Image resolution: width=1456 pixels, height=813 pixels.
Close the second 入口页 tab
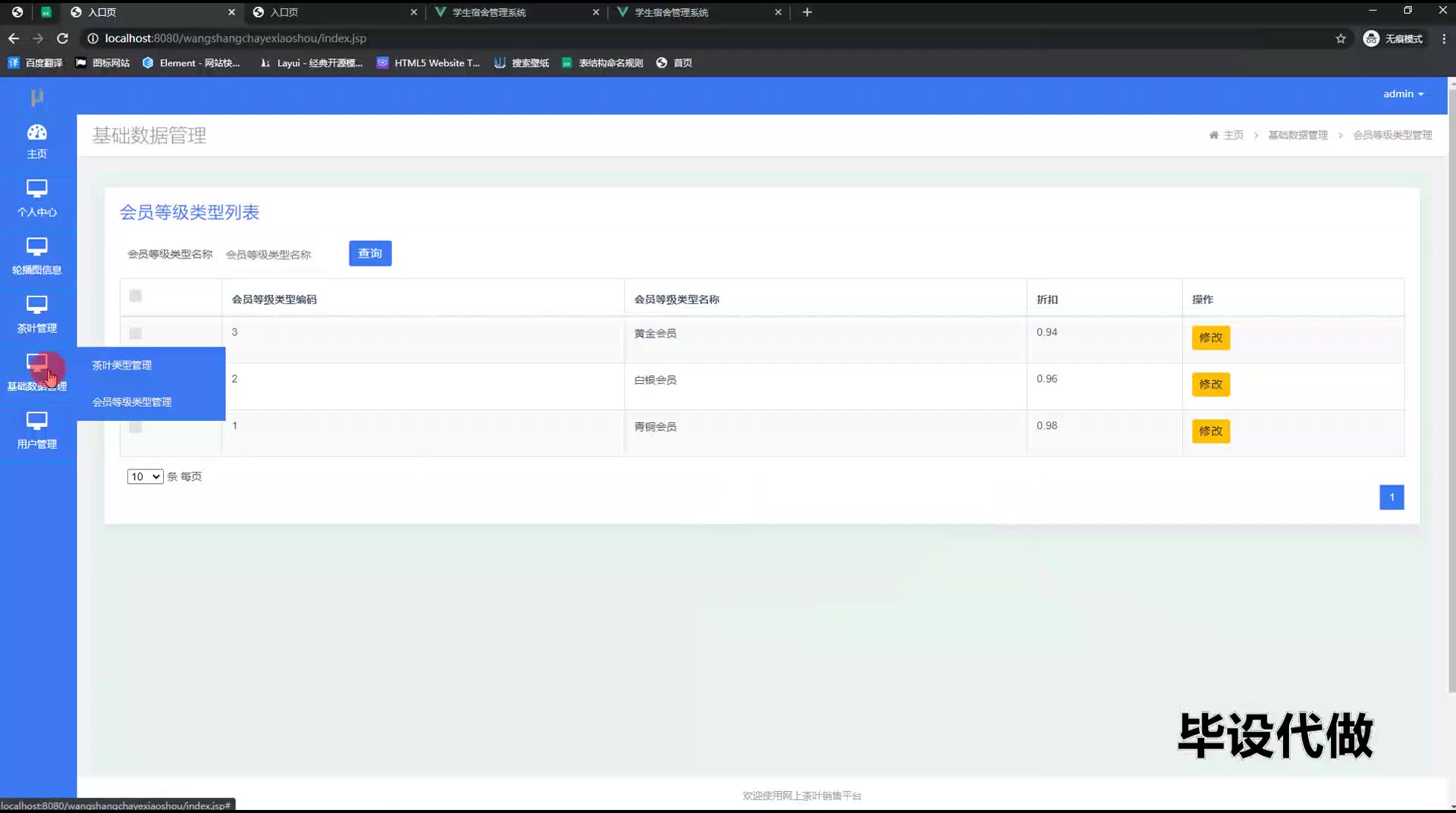[413, 12]
